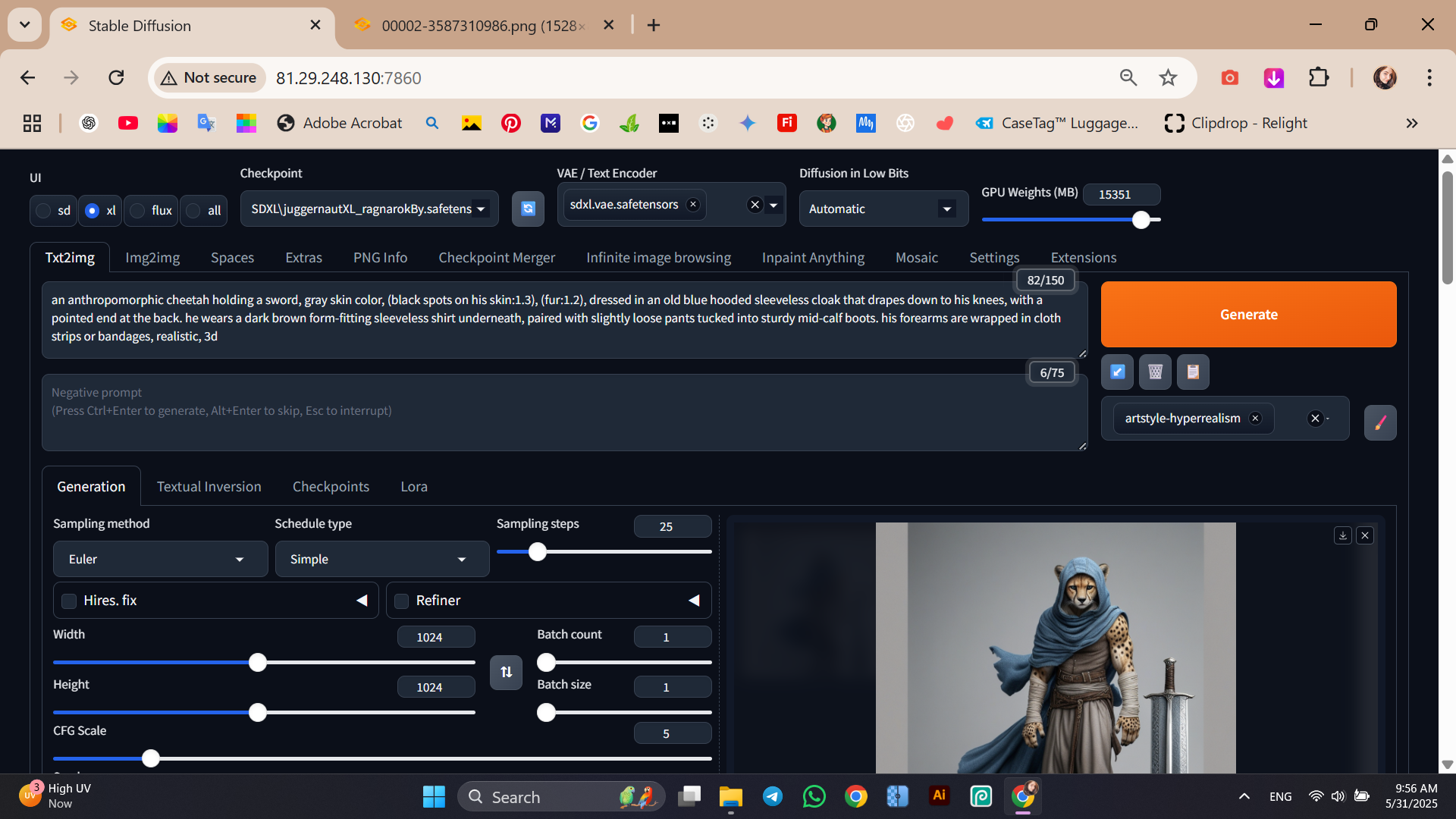Open the Schedule type Simple dropdown

[381, 559]
